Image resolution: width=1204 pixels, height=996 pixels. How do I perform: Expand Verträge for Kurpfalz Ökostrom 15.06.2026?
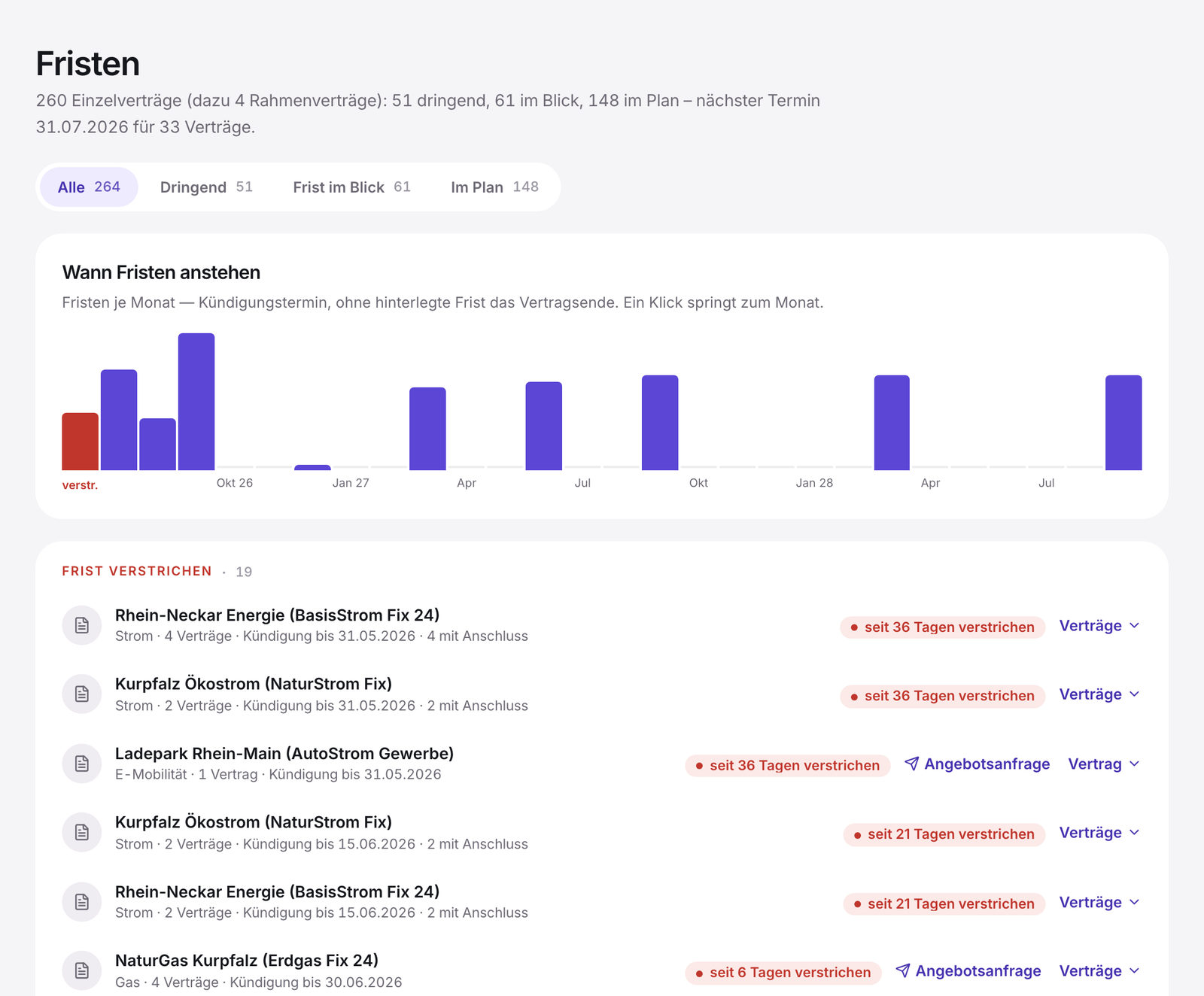(1099, 833)
